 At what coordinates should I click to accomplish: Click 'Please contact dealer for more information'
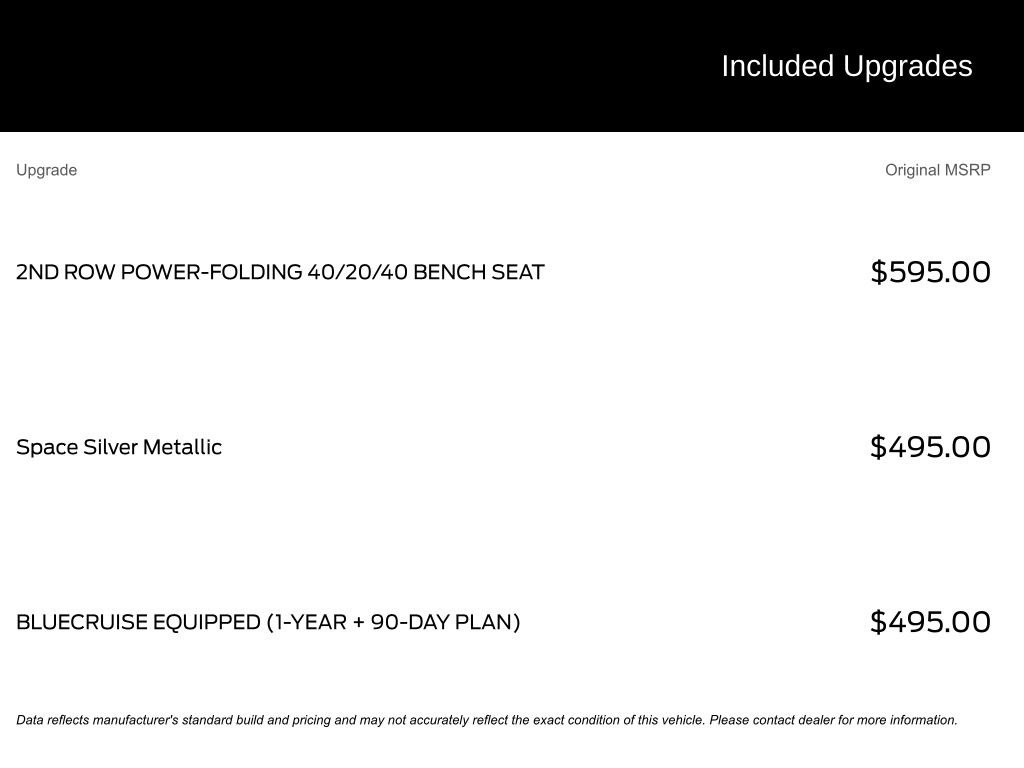pyautogui.click(x=833, y=720)
